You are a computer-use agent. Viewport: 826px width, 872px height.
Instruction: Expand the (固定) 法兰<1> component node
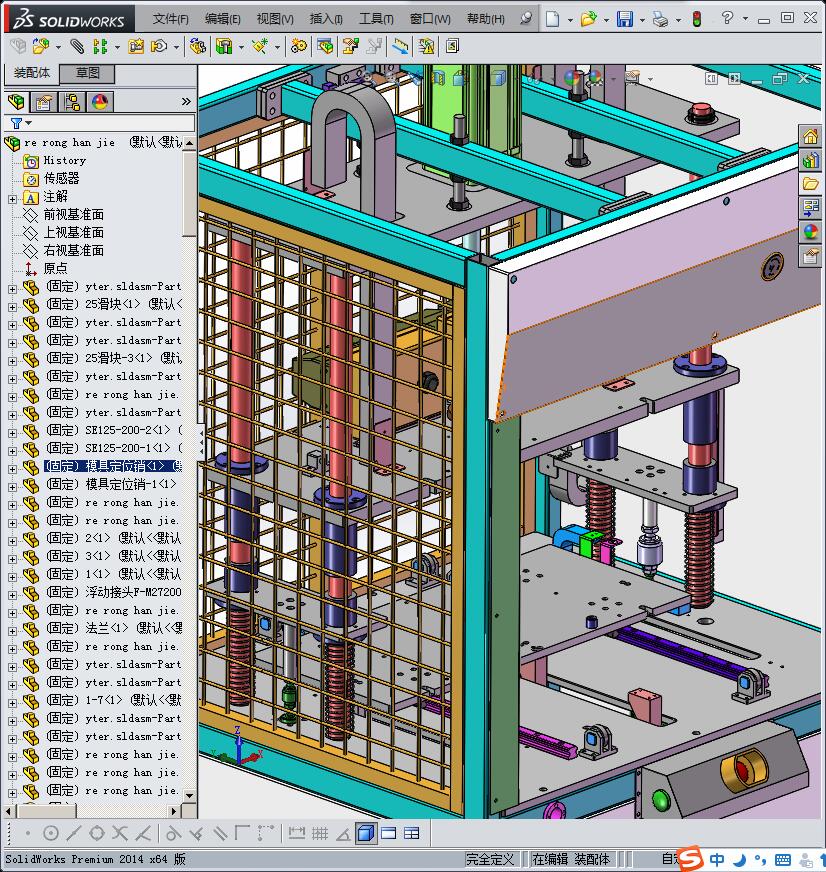(x=12, y=631)
